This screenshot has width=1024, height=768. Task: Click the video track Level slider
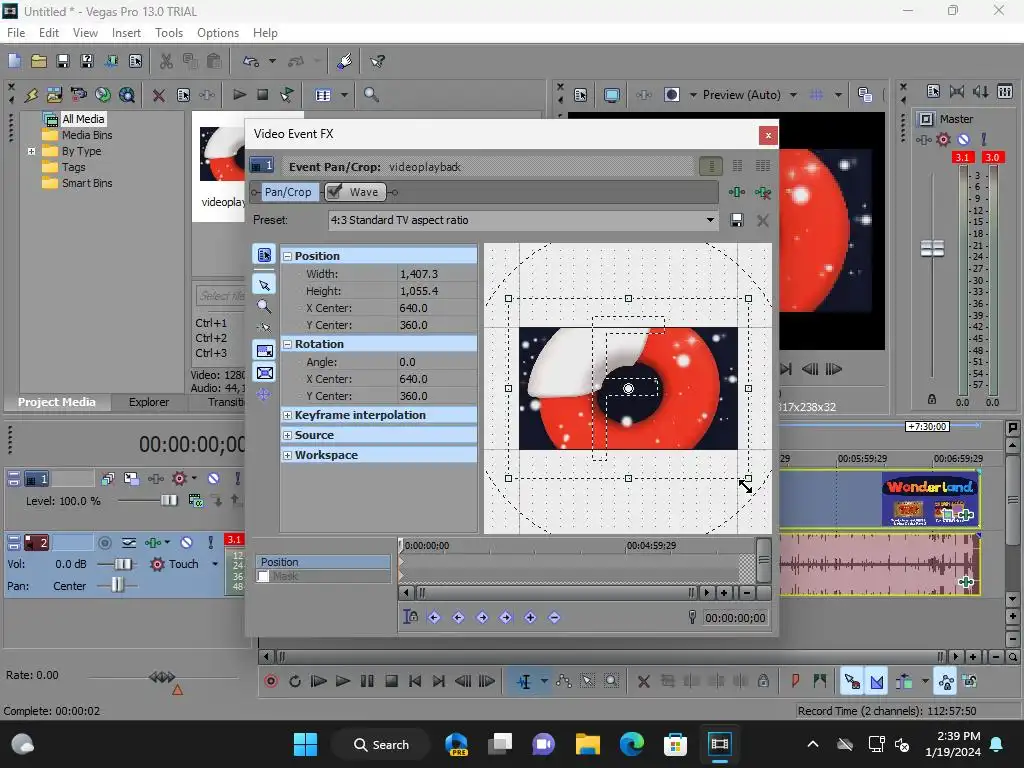coord(168,501)
